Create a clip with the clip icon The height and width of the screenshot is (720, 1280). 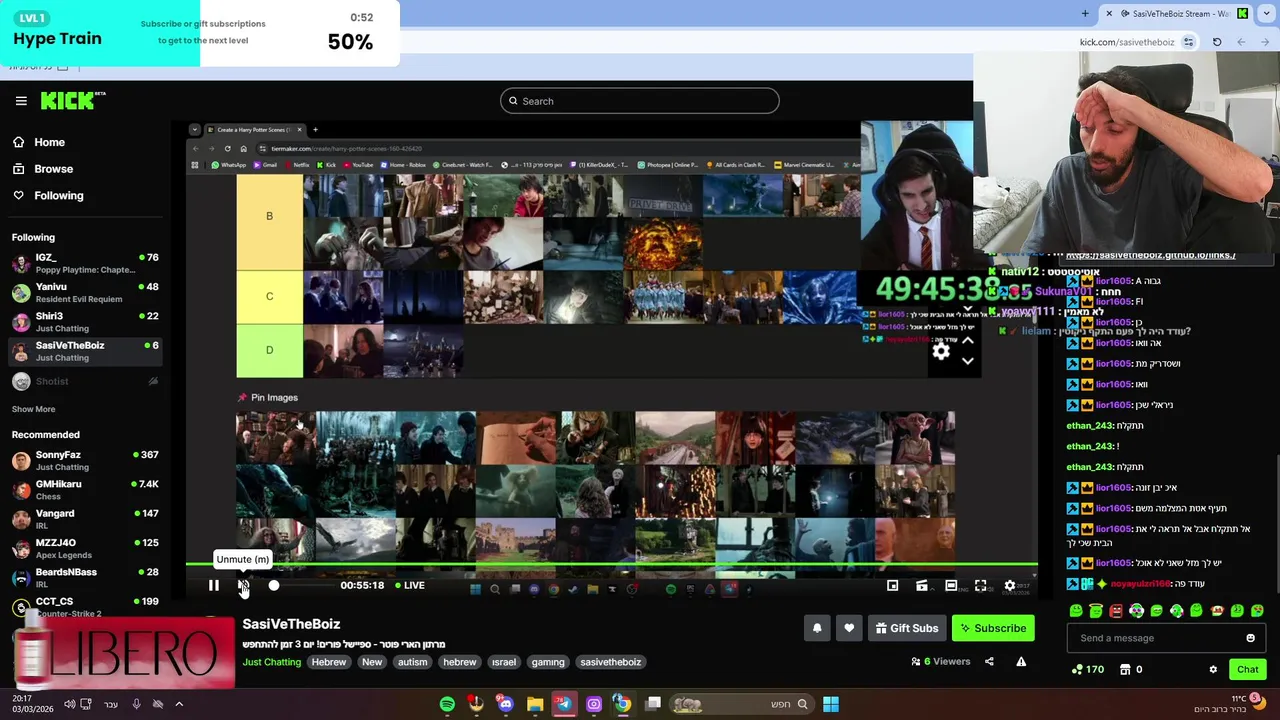click(921, 586)
